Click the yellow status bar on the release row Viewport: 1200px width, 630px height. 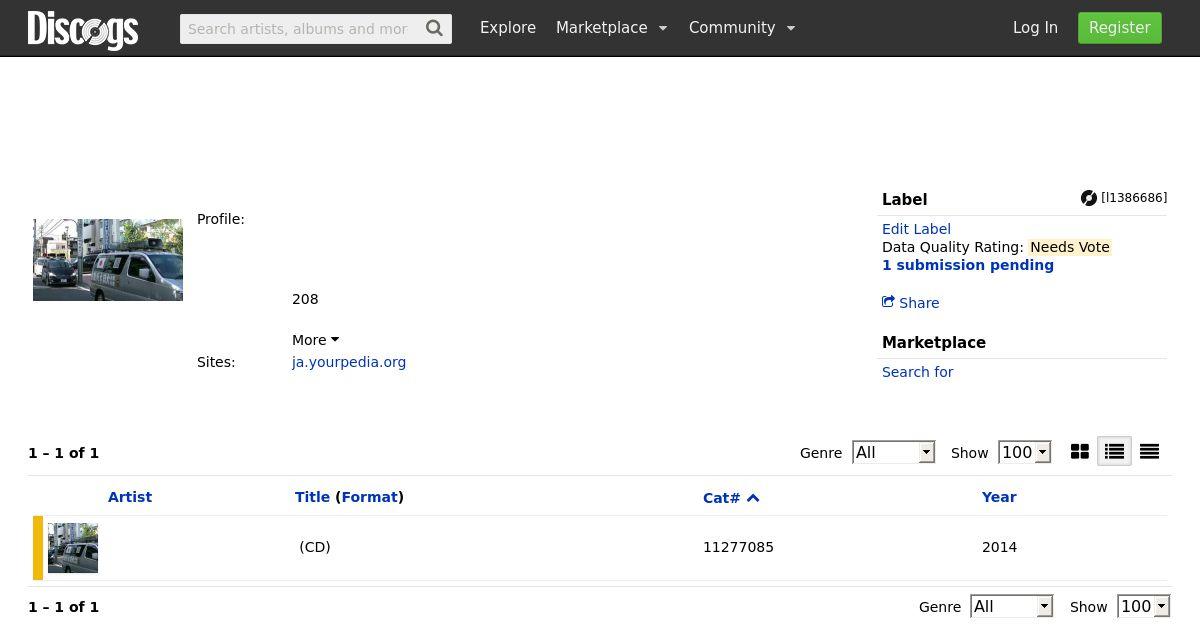tap(38, 548)
